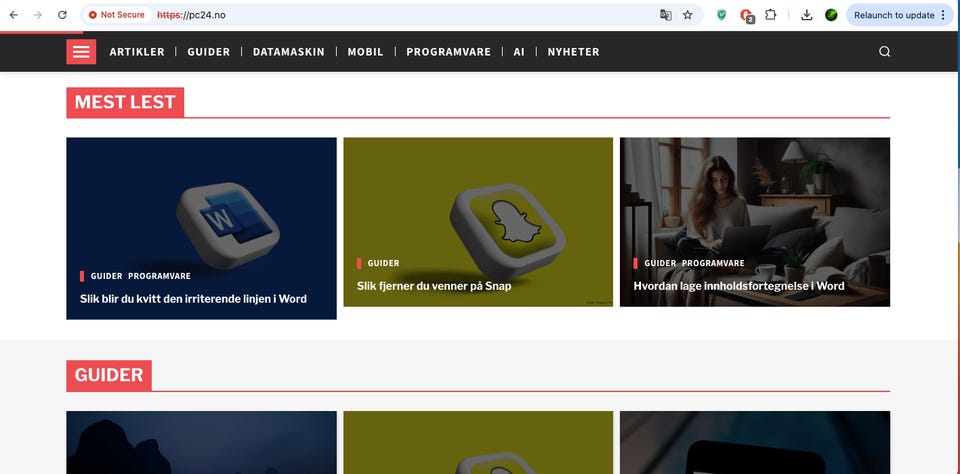
Task: Click the Relaunch to update button
Action: (x=894, y=15)
